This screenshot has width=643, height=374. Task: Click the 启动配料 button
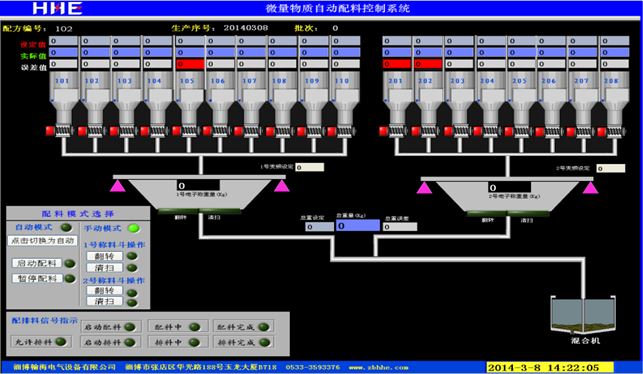(x=37, y=263)
